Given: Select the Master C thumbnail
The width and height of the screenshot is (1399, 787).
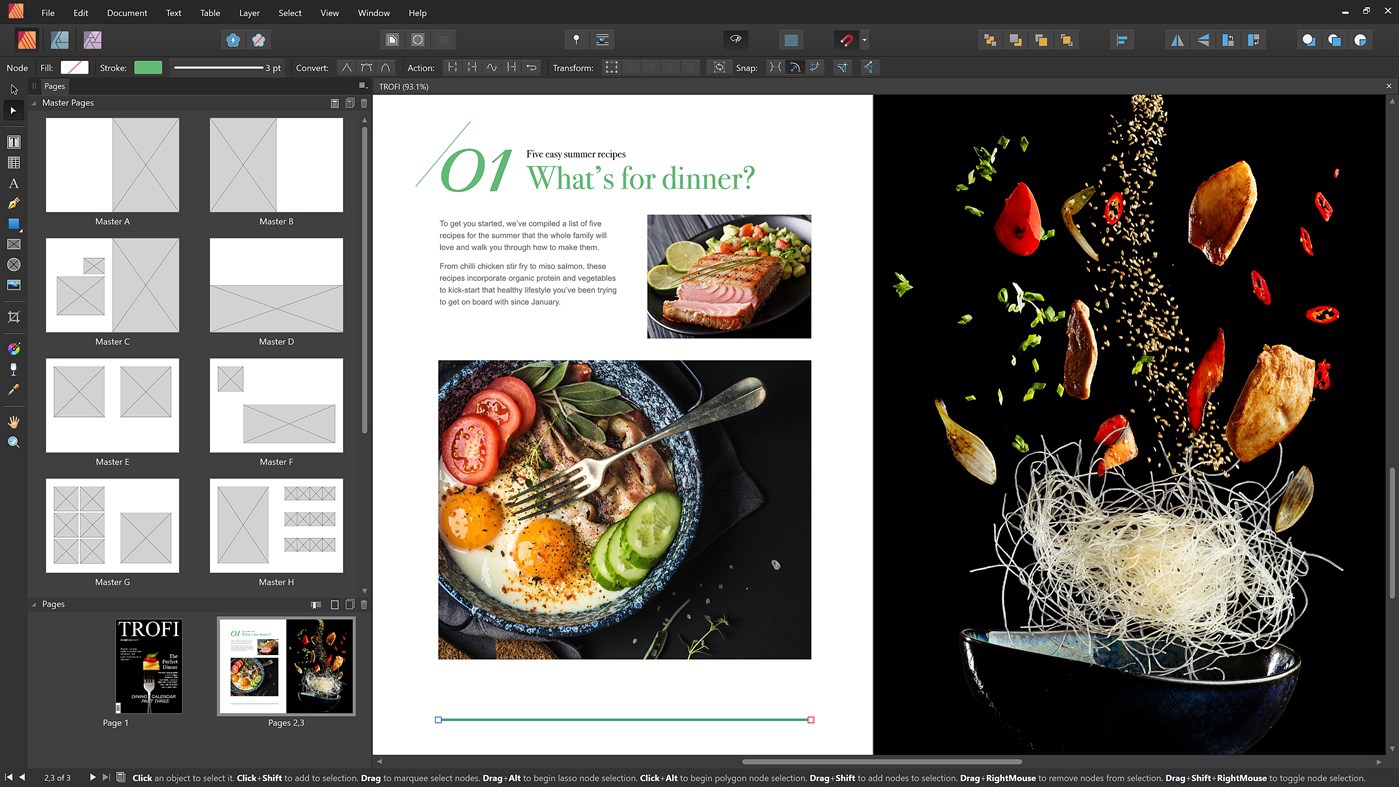Looking at the screenshot, I should 112,286.
